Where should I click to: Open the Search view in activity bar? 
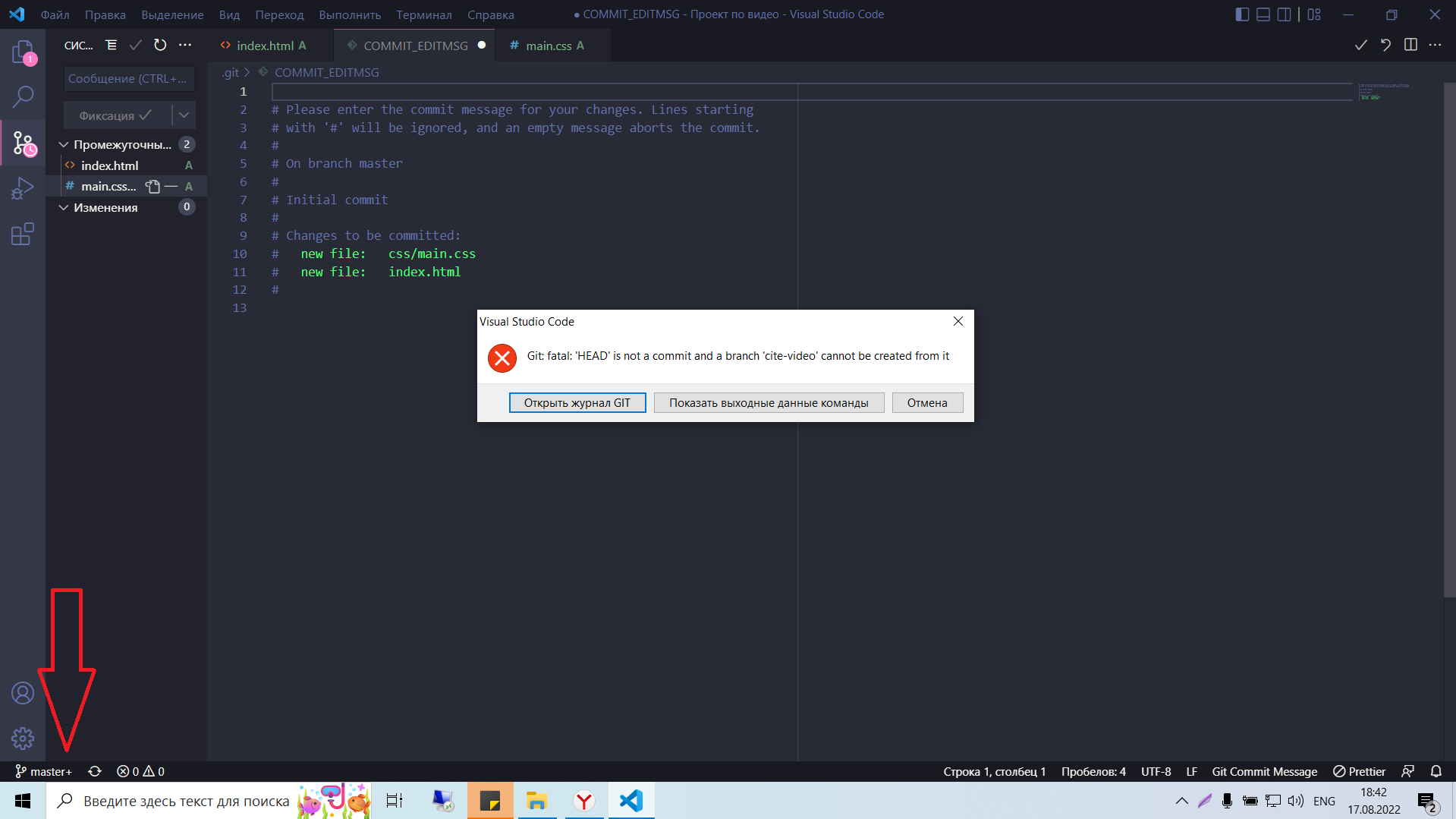coord(23,96)
